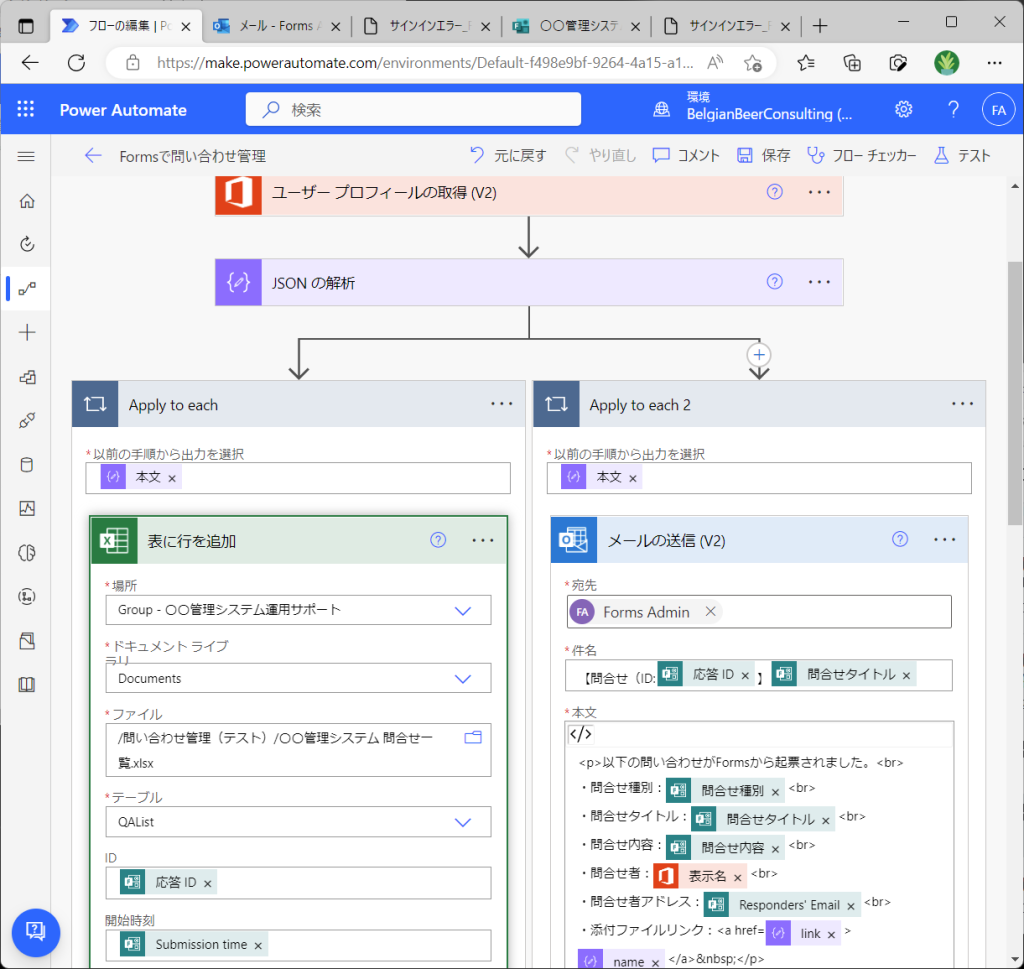Screen dimensions: 1024x969
Task: Open the My flows icon in left sidebar
Action: click(x=27, y=289)
